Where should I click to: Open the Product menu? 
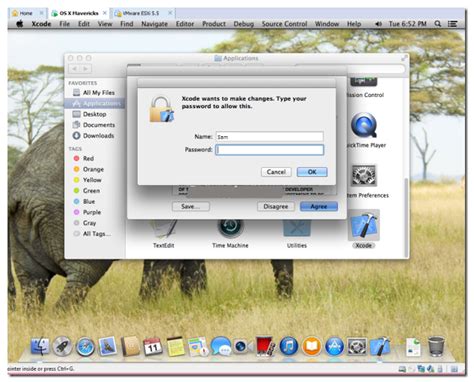click(x=214, y=24)
